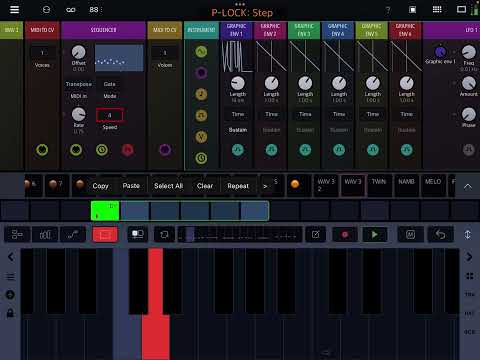Screen dimensions: 480x360
Task: Open the hamburger main menu
Action: [x=14, y=9]
